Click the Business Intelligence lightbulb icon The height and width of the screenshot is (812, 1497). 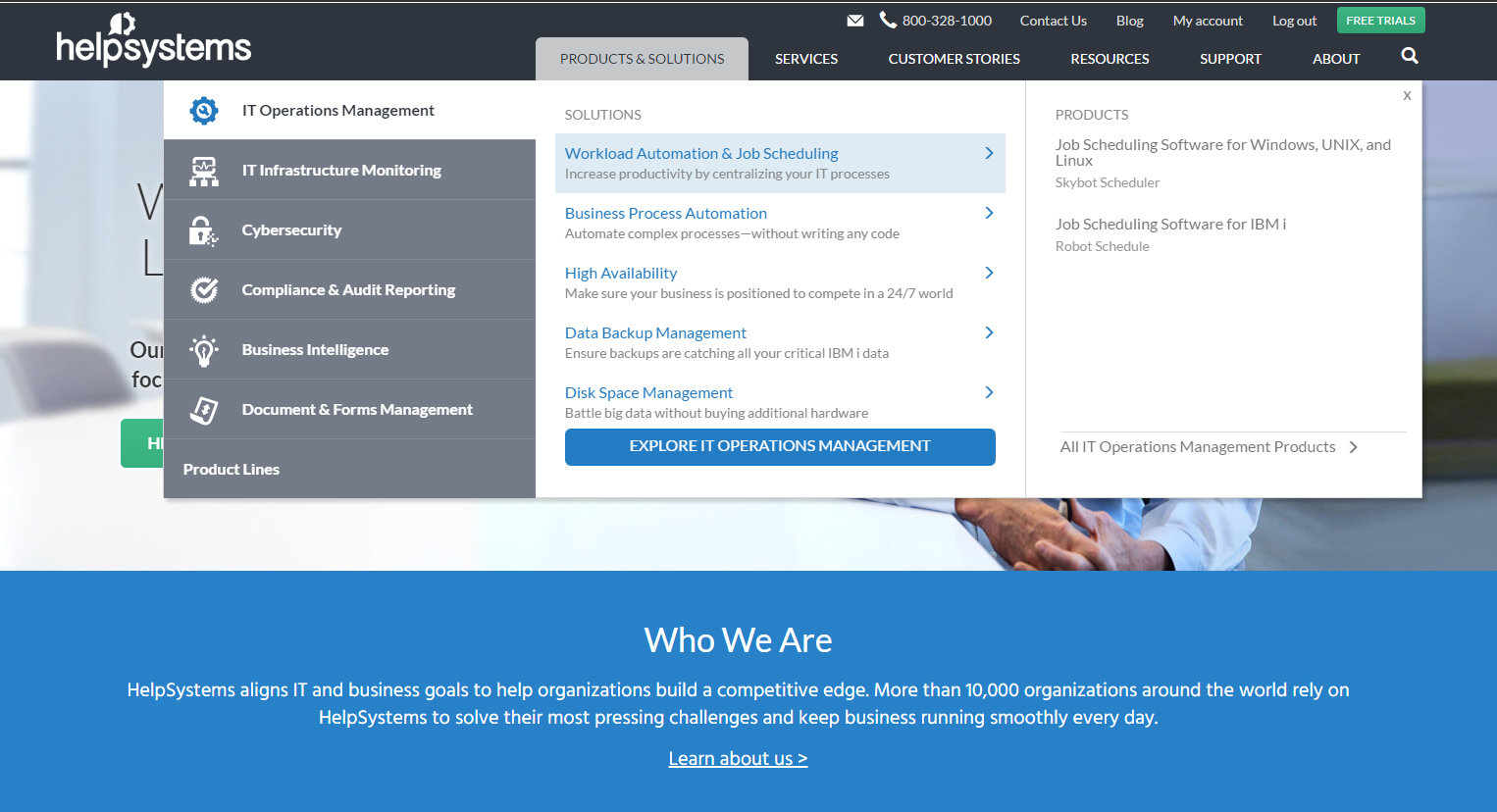pyautogui.click(x=204, y=350)
